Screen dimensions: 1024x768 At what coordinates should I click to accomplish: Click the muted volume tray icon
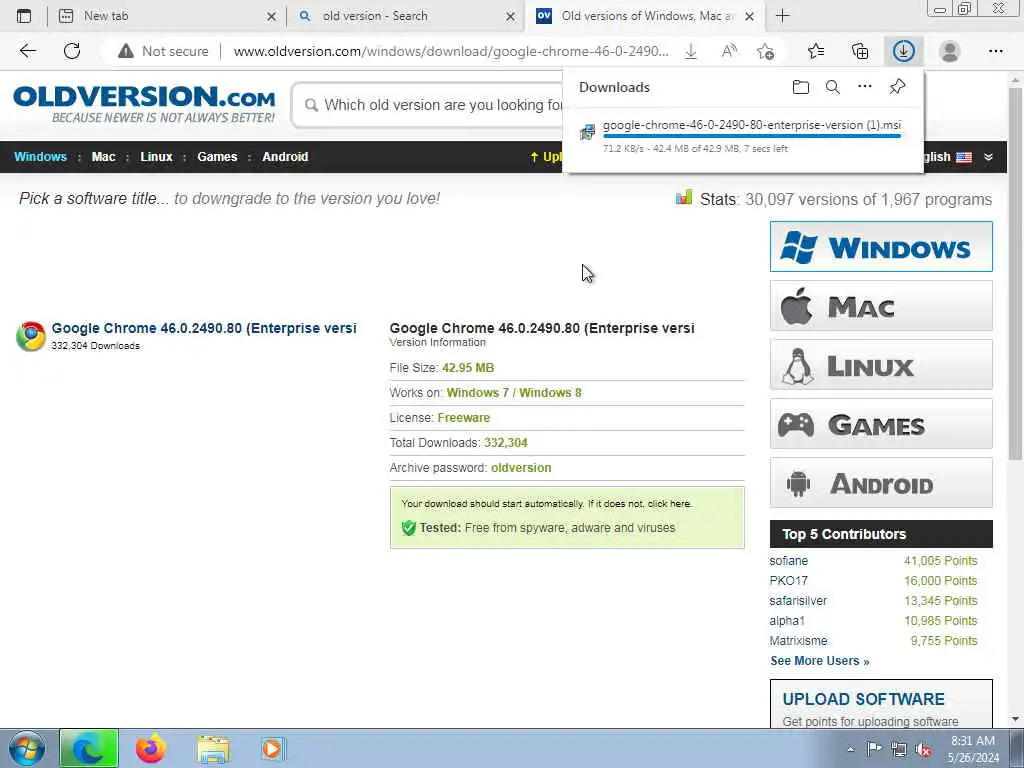923,750
